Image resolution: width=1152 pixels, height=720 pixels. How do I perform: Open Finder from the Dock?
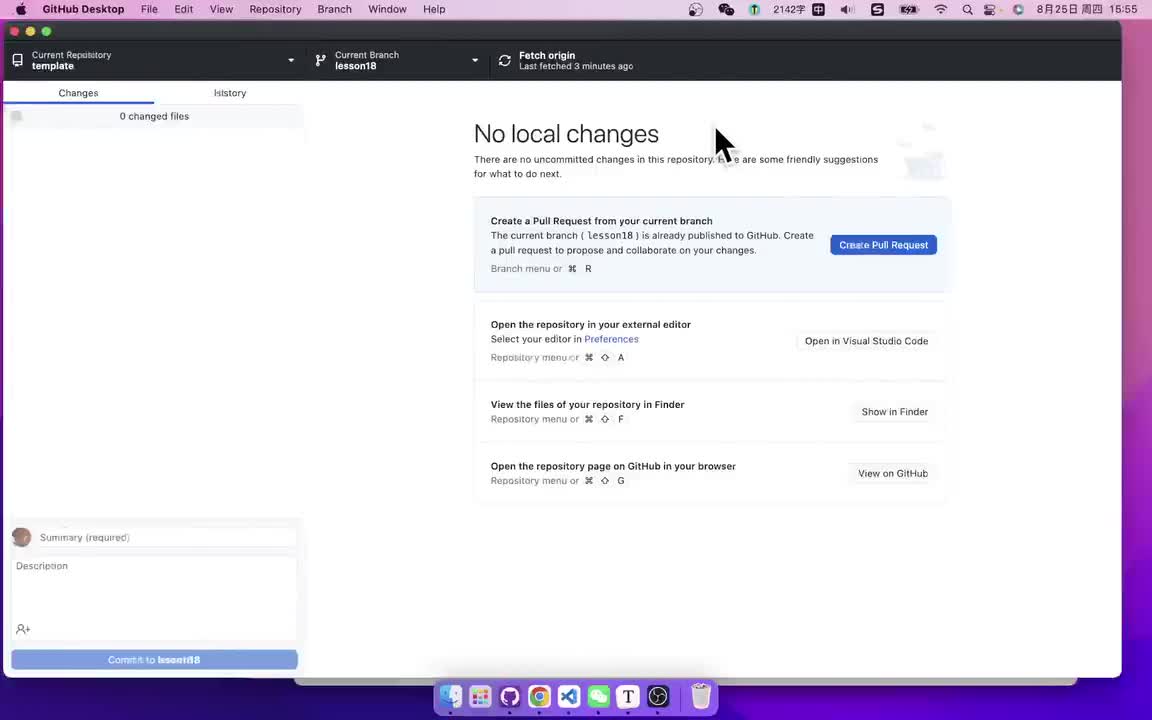[x=450, y=696]
